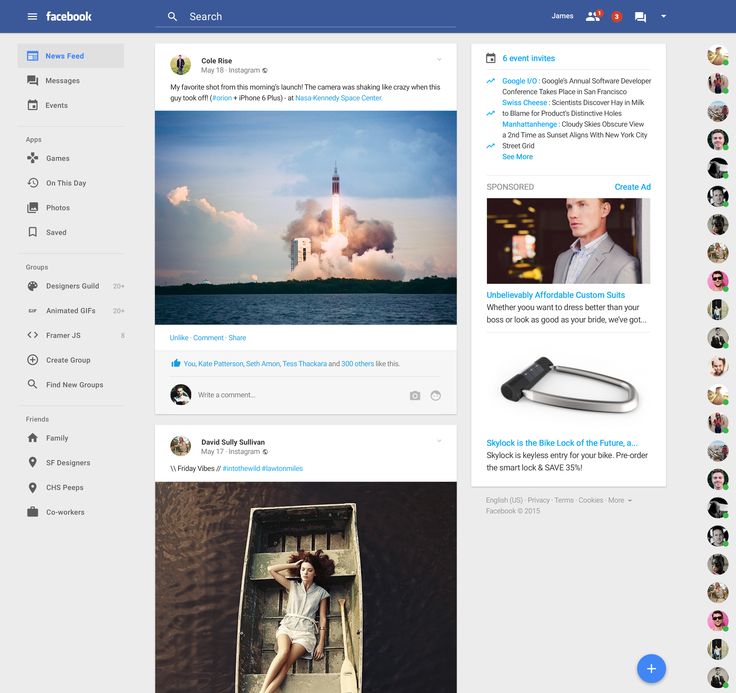Click the calendar icon beside event invites
Screen dimensions: 736x693
[x=491, y=58]
